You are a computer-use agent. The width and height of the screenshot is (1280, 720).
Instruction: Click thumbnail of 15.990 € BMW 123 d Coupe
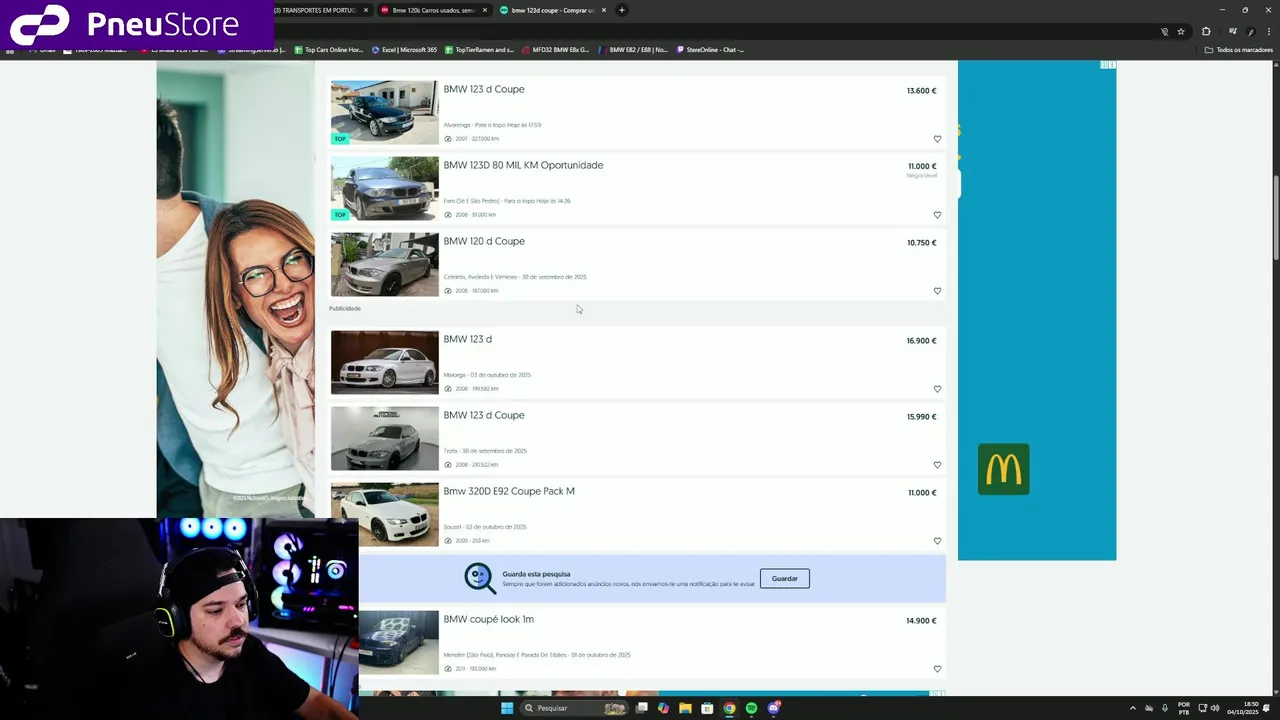click(385, 438)
